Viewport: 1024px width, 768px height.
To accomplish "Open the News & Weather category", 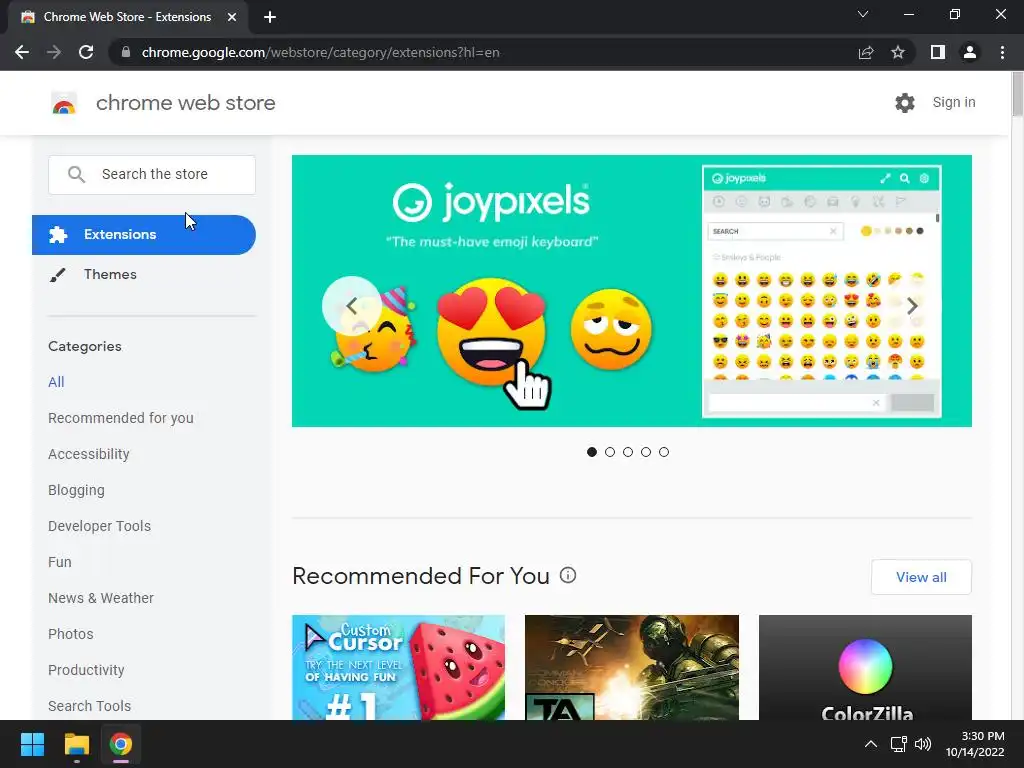I will tap(101, 598).
